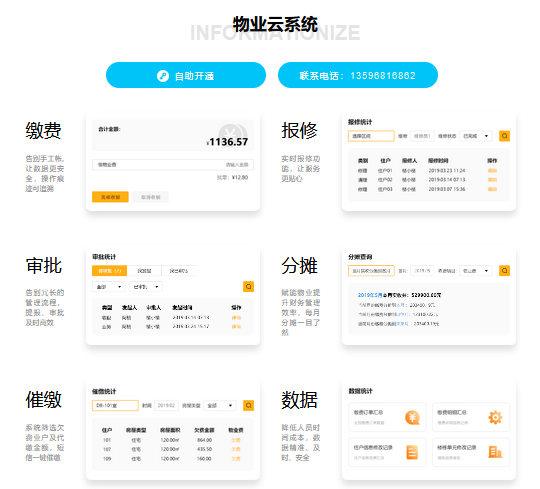Click the 缴费 section heading

coord(43,131)
